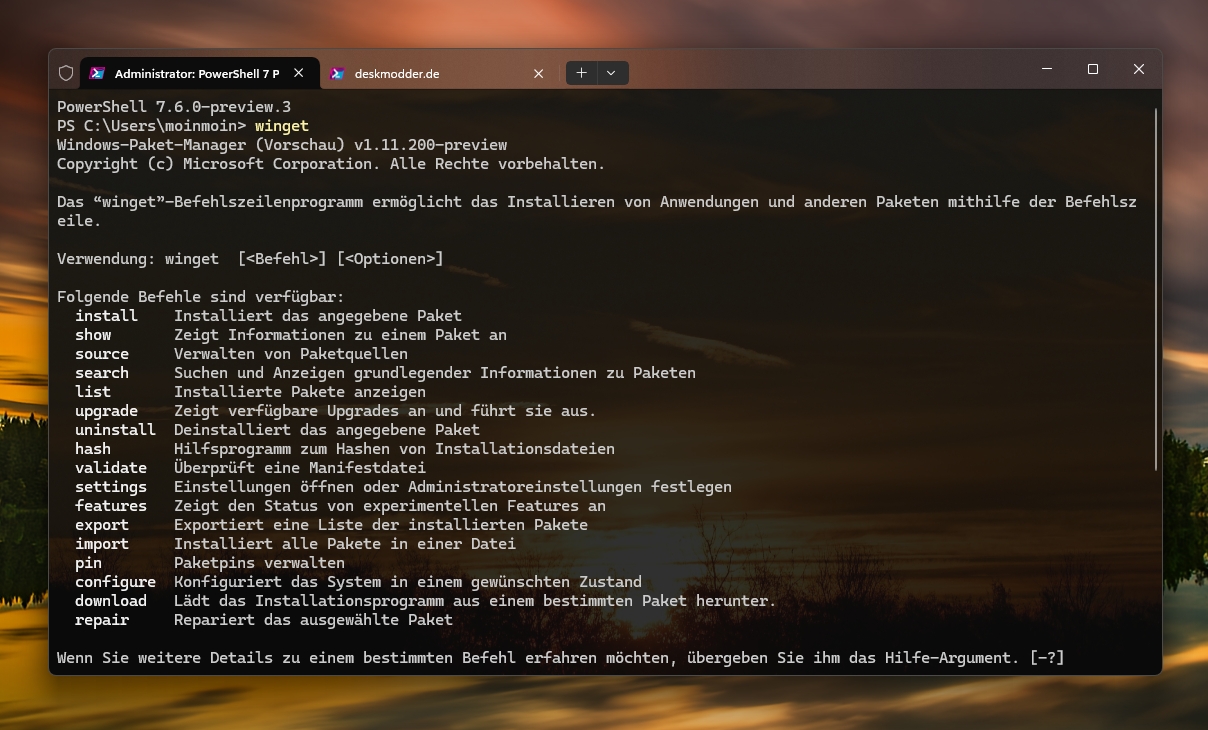Click the 'download' command name
The width and height of the screenshot is (1208, 730).
click(111, 601)
